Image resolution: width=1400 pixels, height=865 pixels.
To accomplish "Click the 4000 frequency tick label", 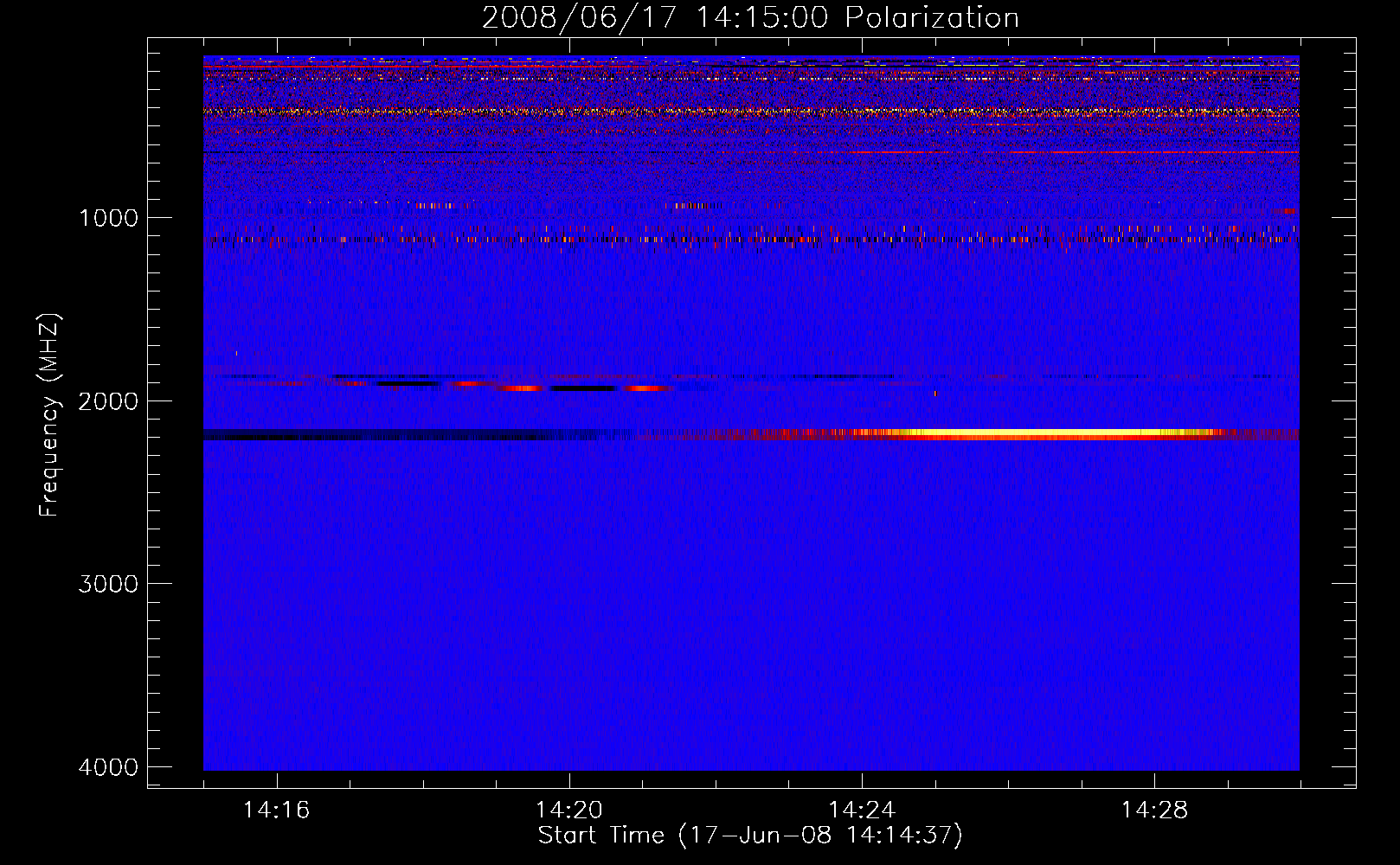I will click(108, 767).
